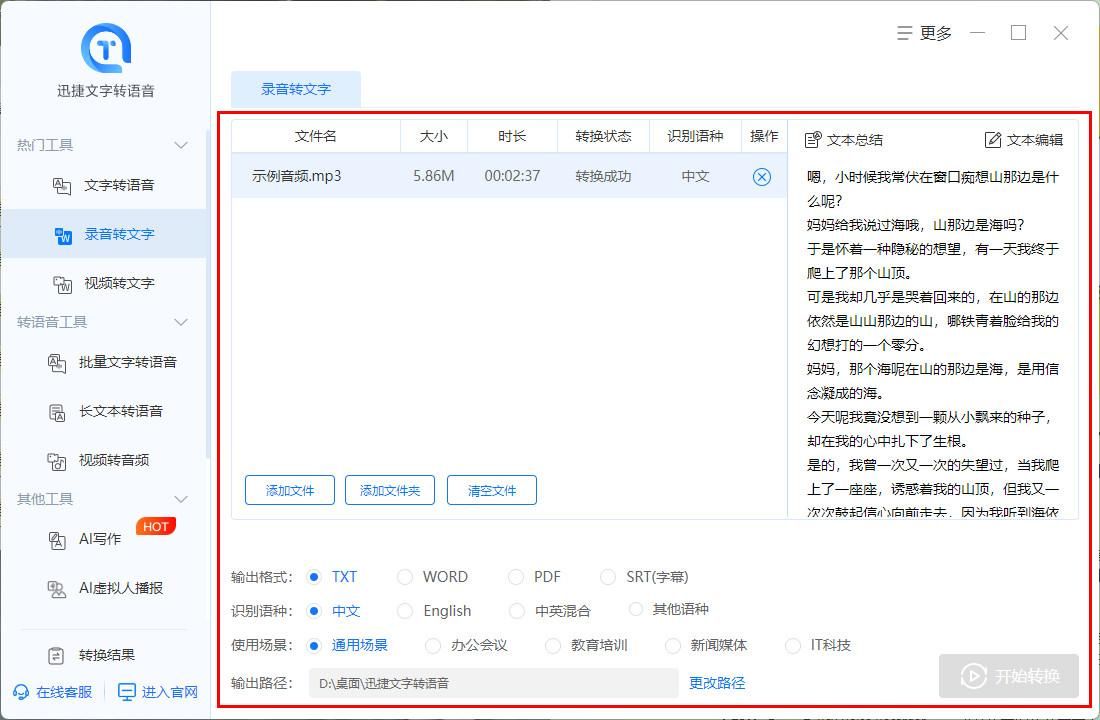The width and height of the screenshot is (1100, 720).
Task: Click the 5.86M size cell
Action: (434, 176)
